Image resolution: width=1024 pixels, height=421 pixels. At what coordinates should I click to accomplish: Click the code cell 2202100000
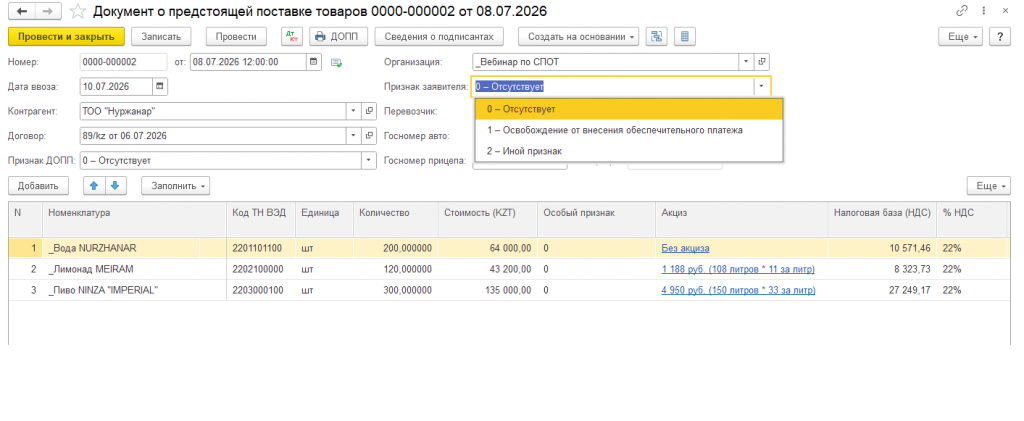point(261,269)
